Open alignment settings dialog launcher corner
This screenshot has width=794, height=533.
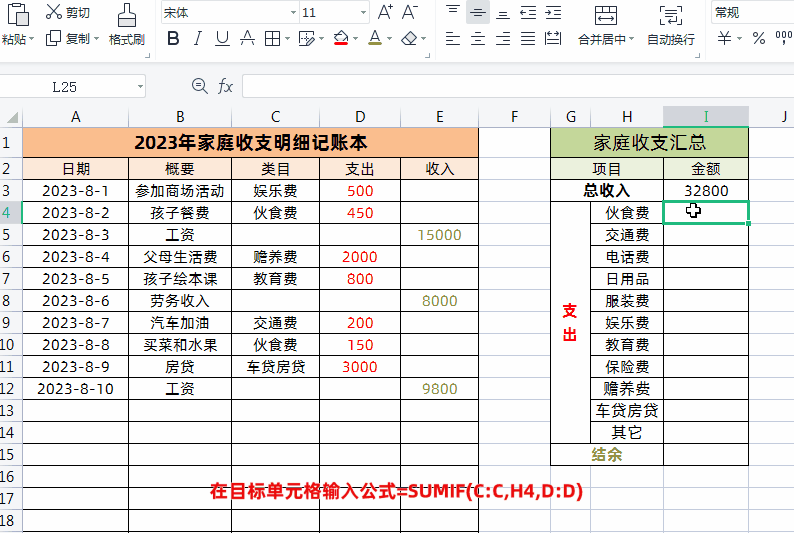tap(698, 56)
